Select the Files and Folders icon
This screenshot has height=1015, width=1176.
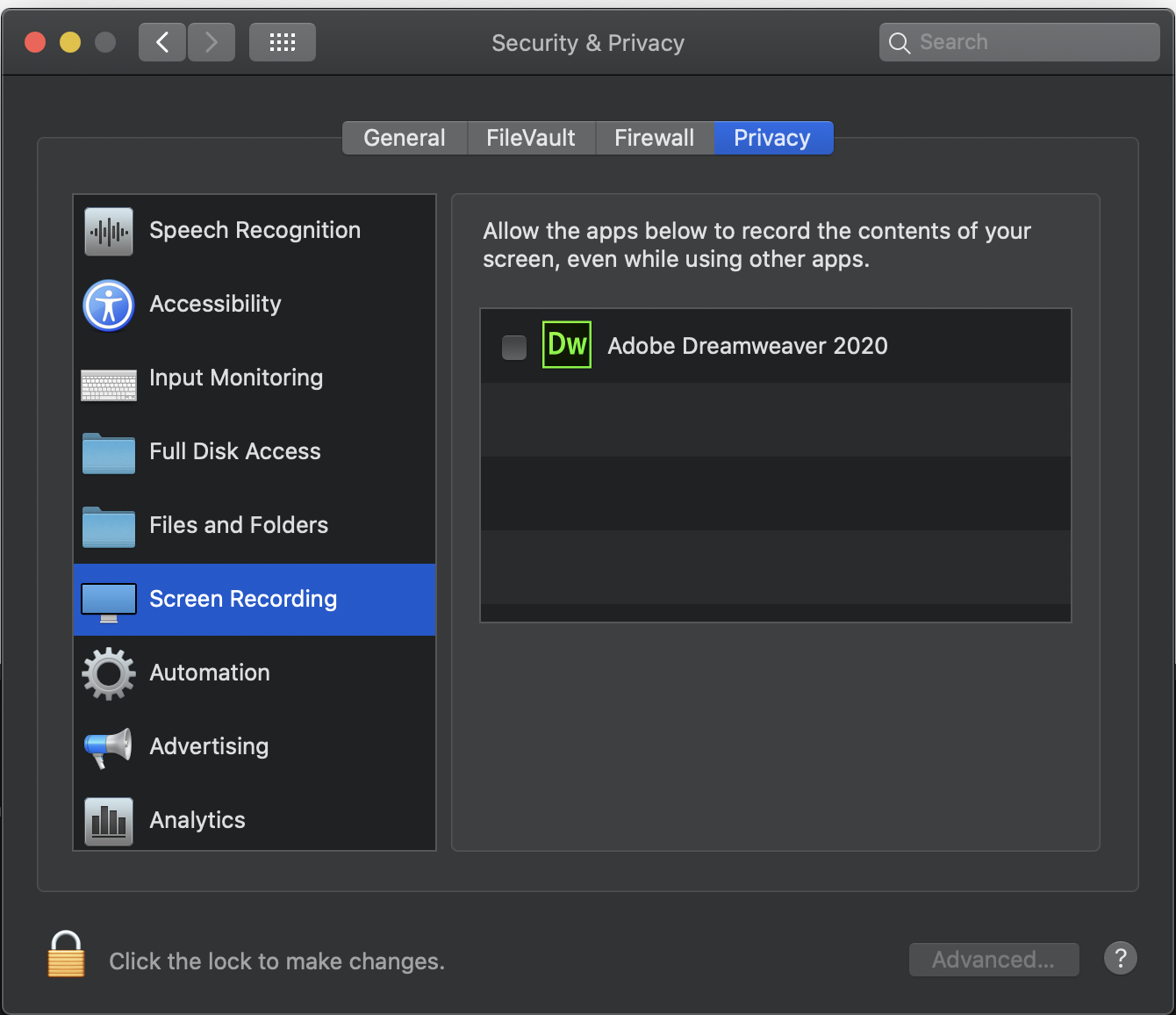click(x=108, y=527)
